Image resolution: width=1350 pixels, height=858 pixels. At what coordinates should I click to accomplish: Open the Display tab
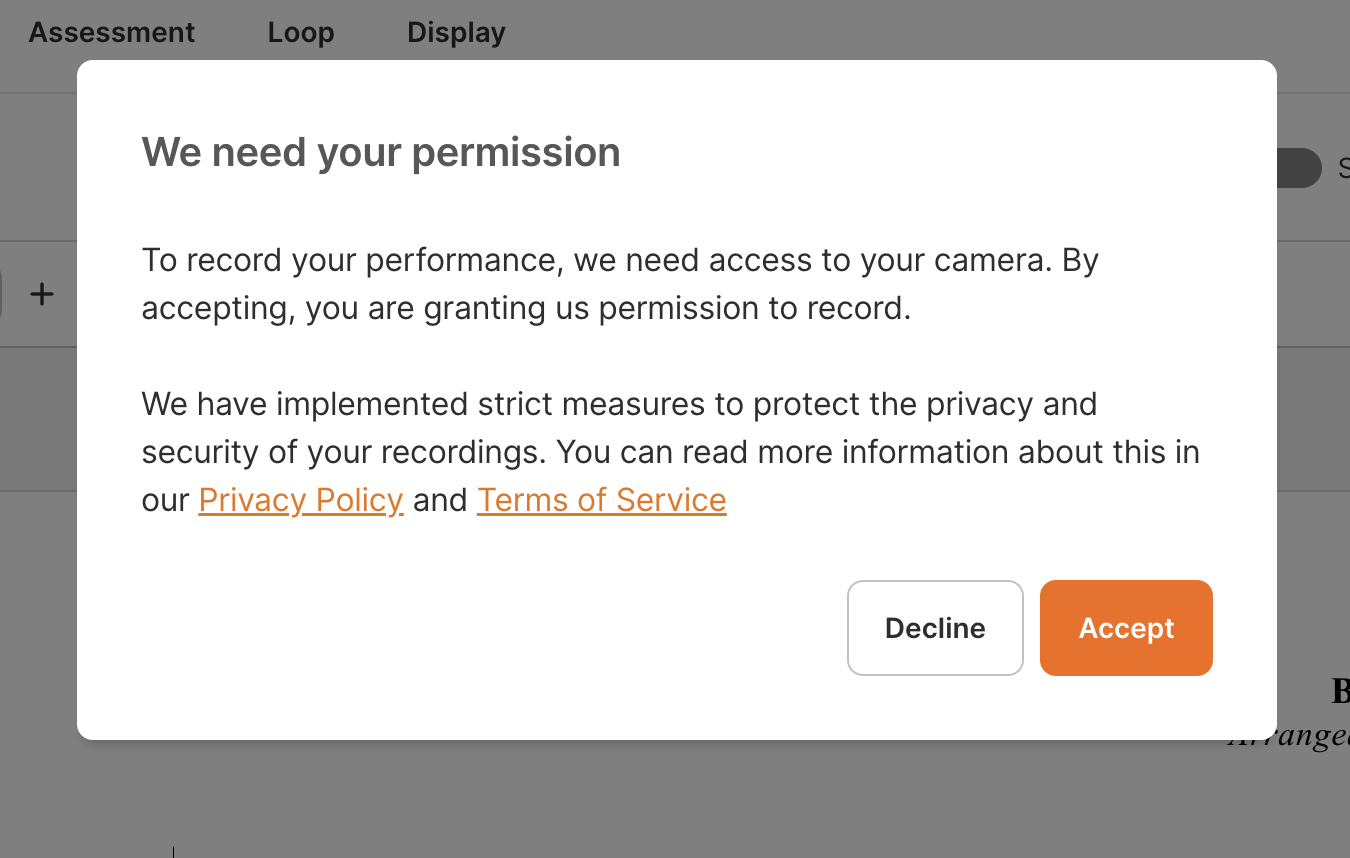click(x=456, y=32)
